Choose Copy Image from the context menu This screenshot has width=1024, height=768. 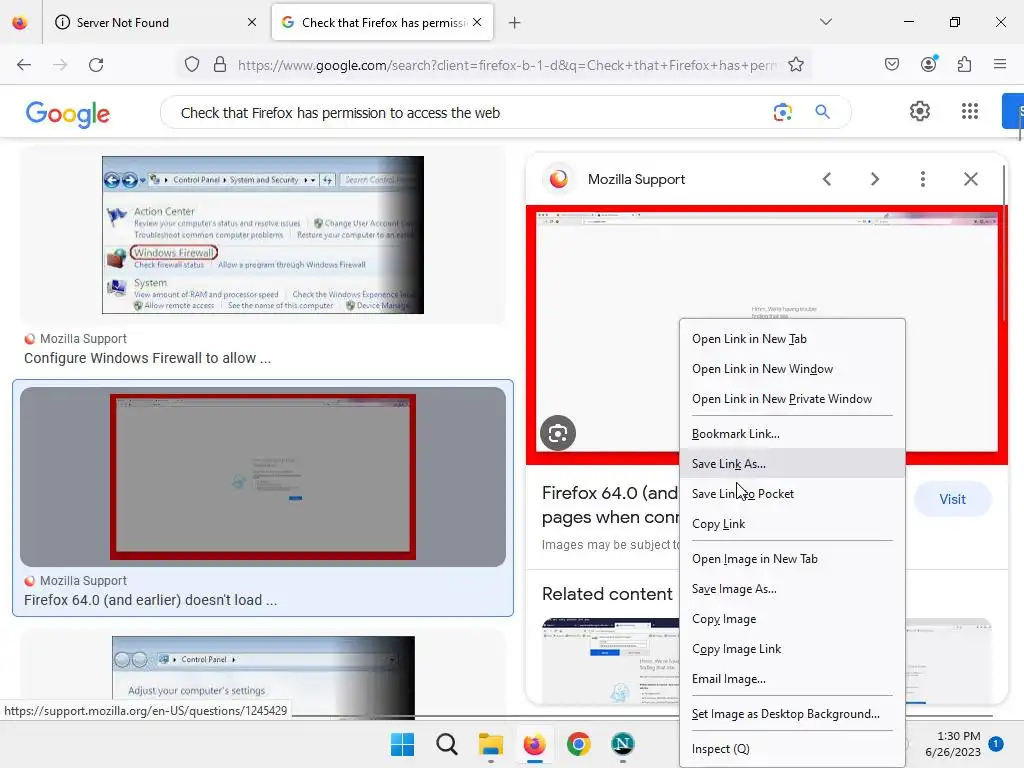(792, 619)
